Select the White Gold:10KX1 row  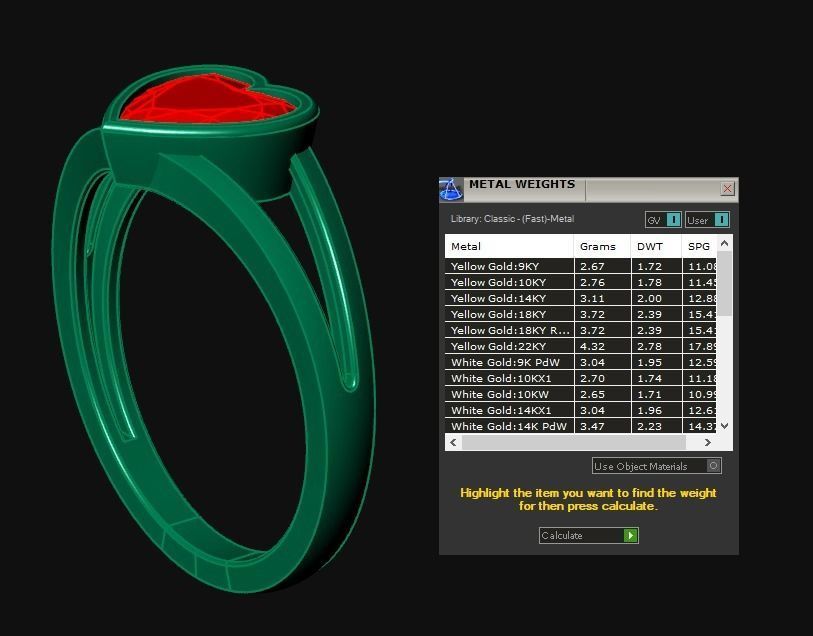pos(581,378)
